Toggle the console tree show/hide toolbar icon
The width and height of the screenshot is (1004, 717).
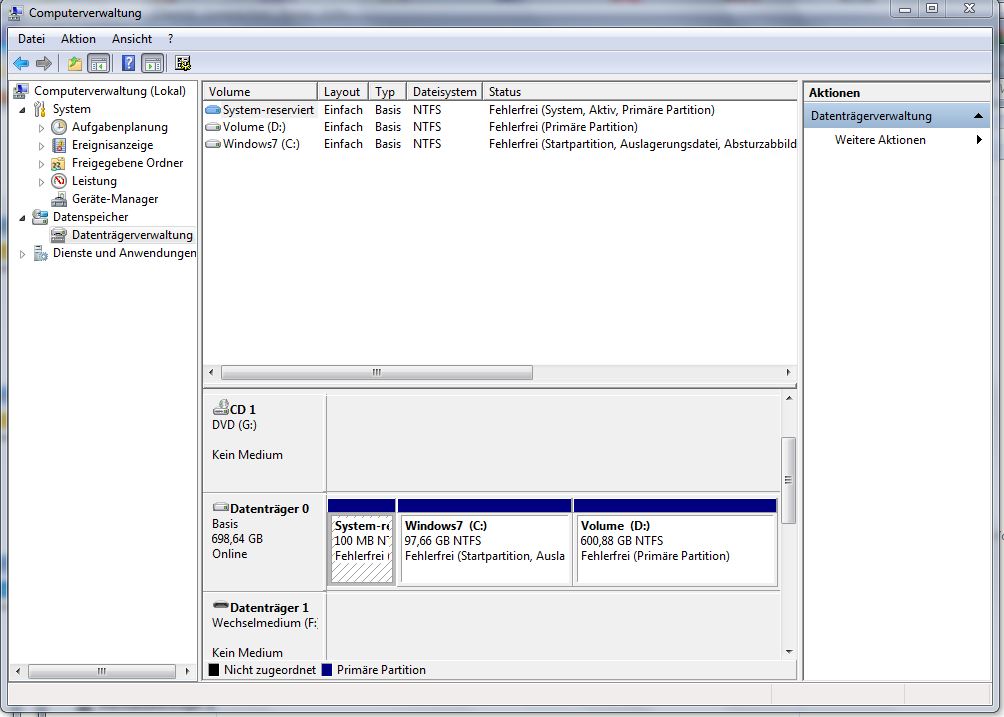(99, 63)
